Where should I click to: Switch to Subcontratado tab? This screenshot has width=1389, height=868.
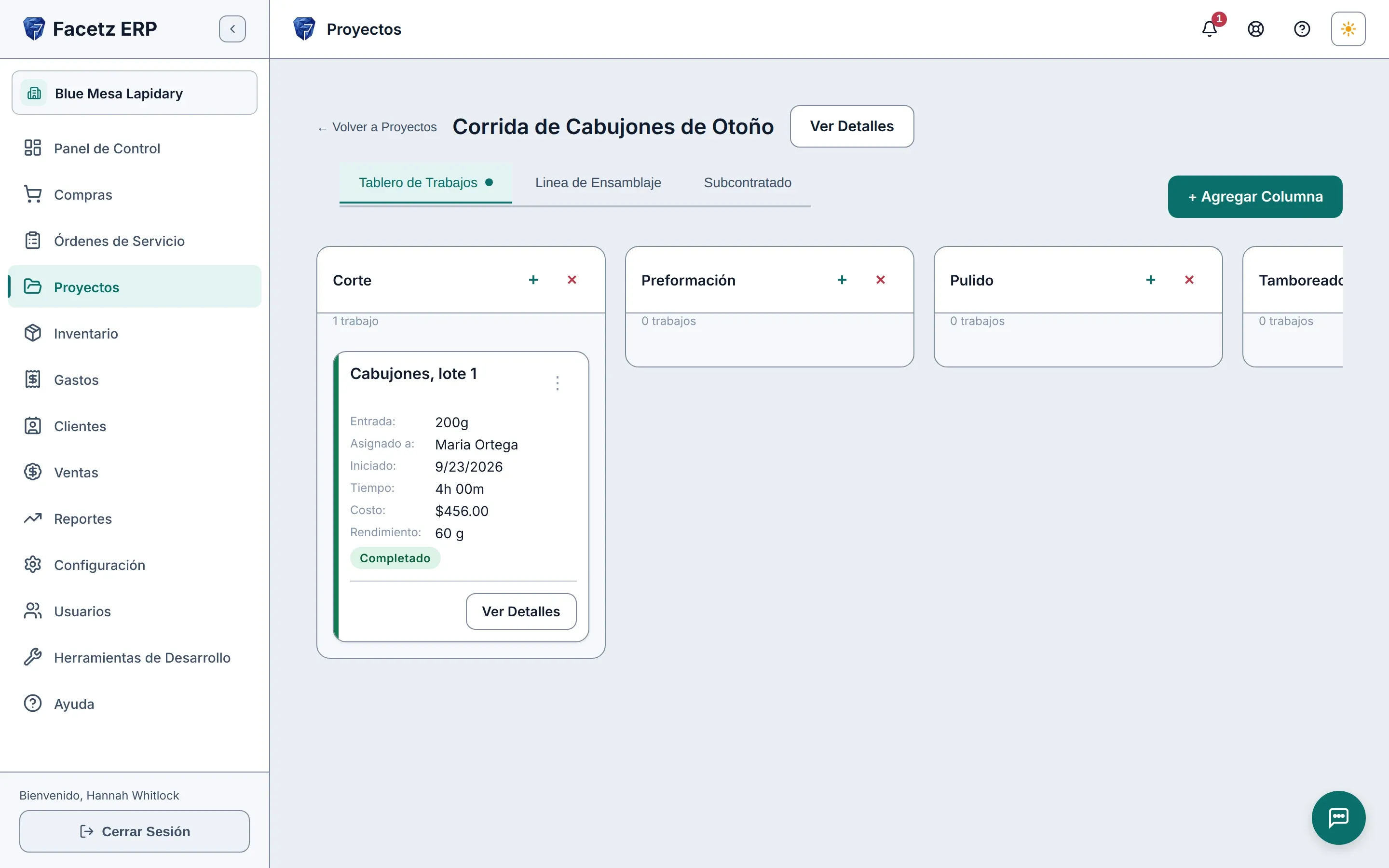747,183
